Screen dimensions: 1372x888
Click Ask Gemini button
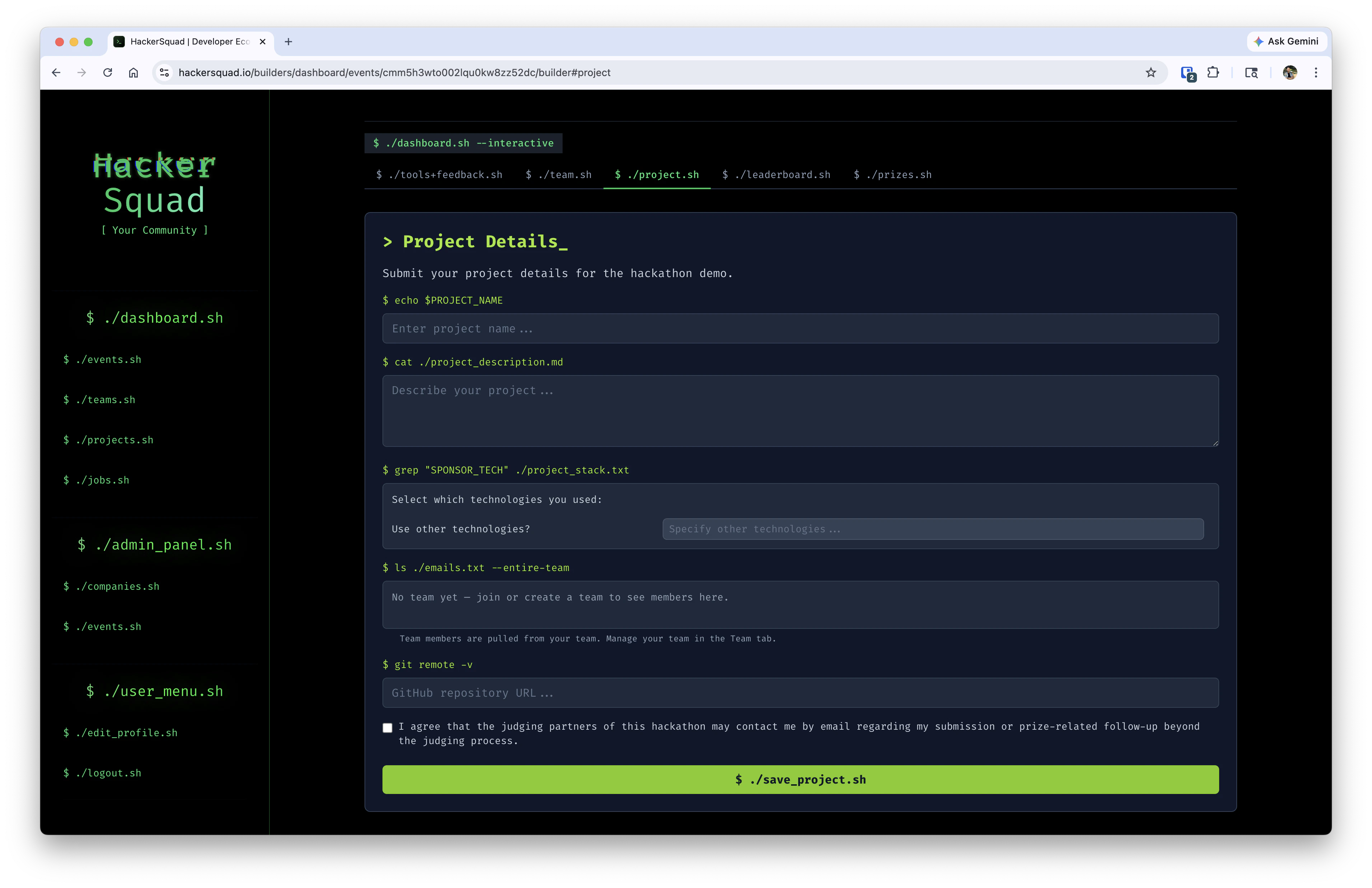tap(1286, 42)
